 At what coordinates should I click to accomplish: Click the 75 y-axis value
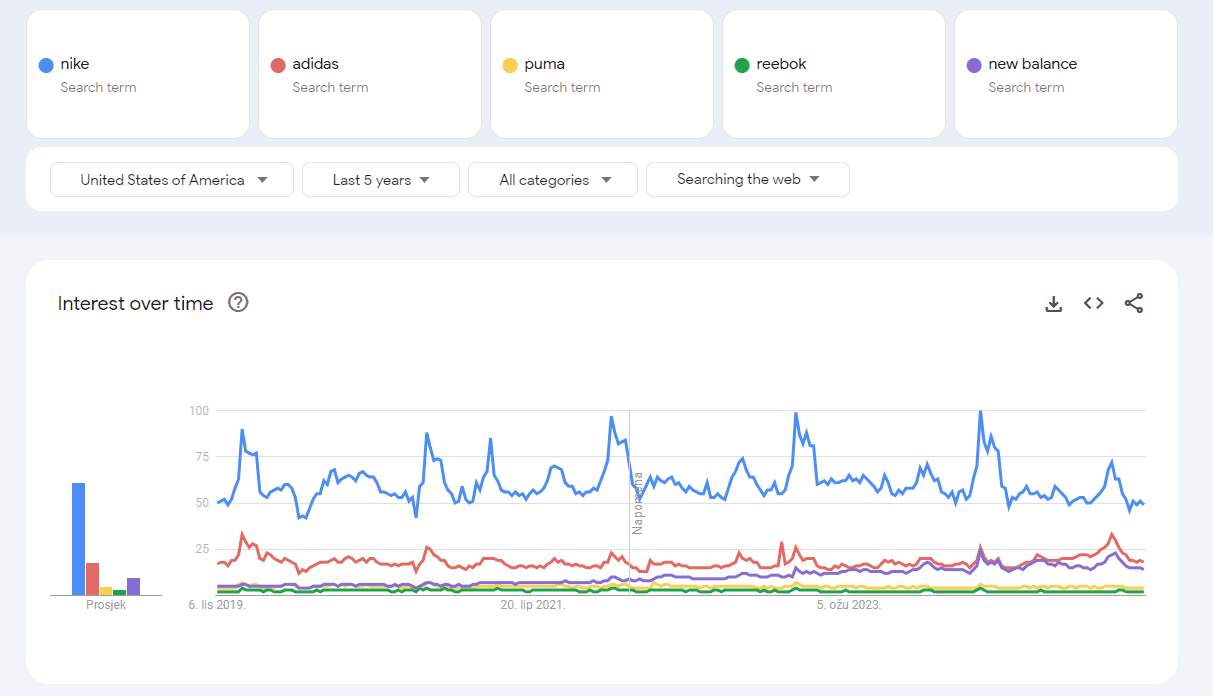[201, 457]
